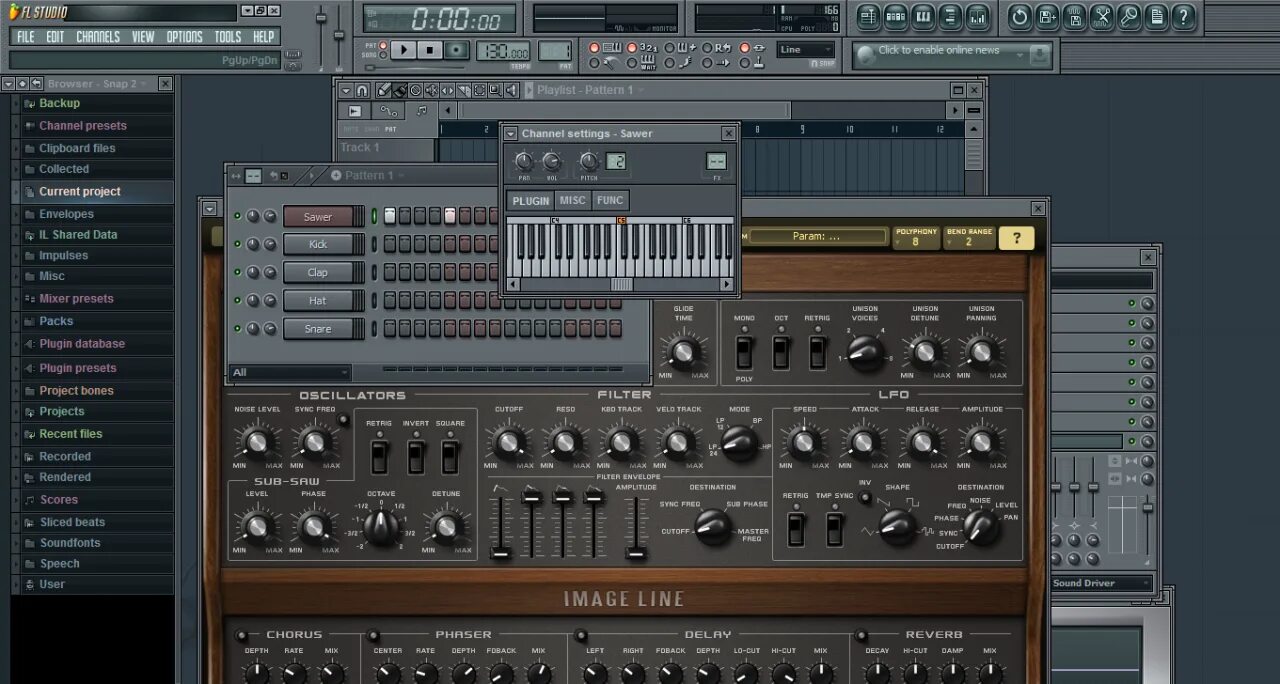
Task: Select the selection tool in Playlist toolbar
Action: 480,90
